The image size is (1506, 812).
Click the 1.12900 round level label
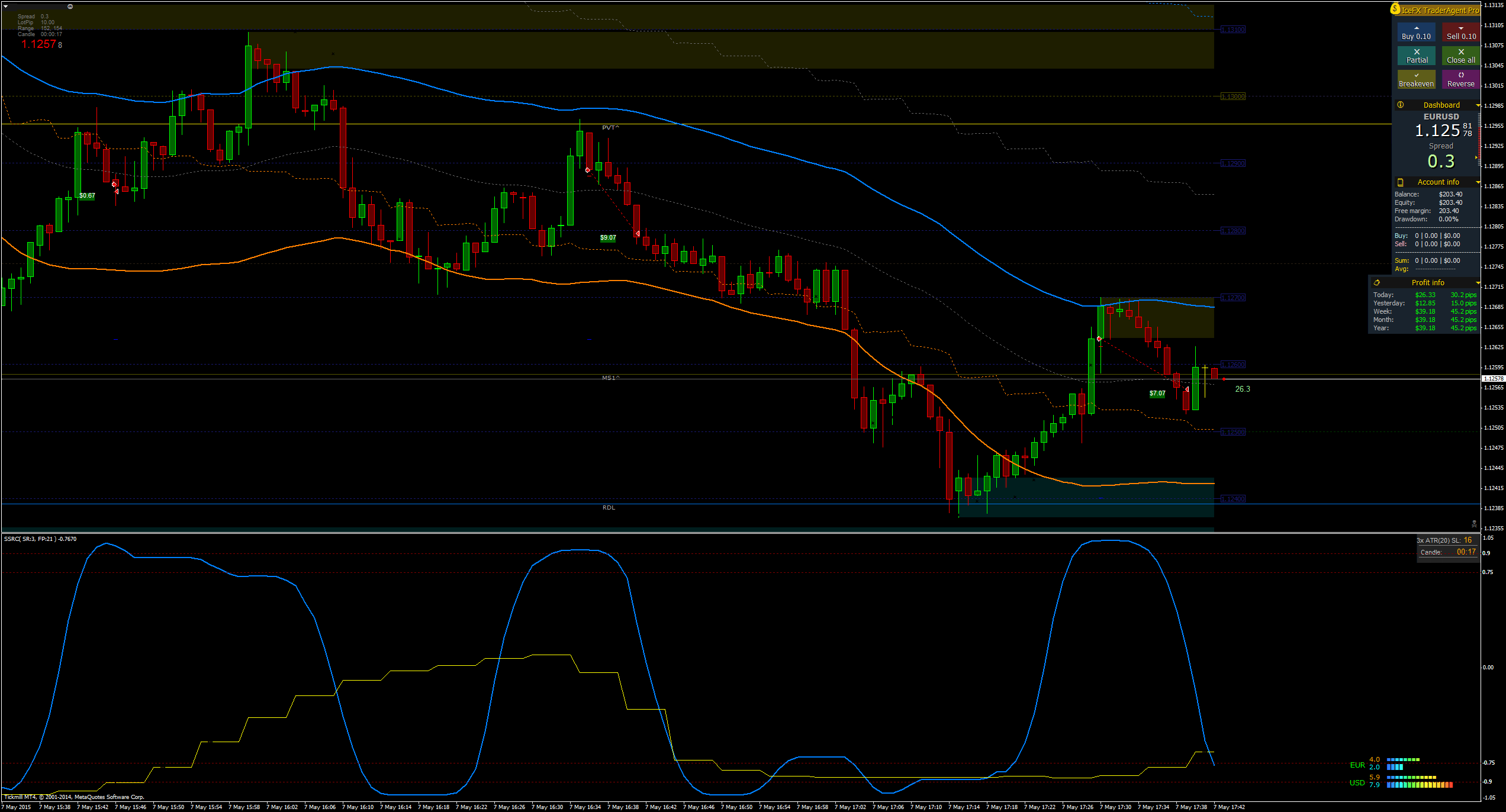(x=1233, y=163)
